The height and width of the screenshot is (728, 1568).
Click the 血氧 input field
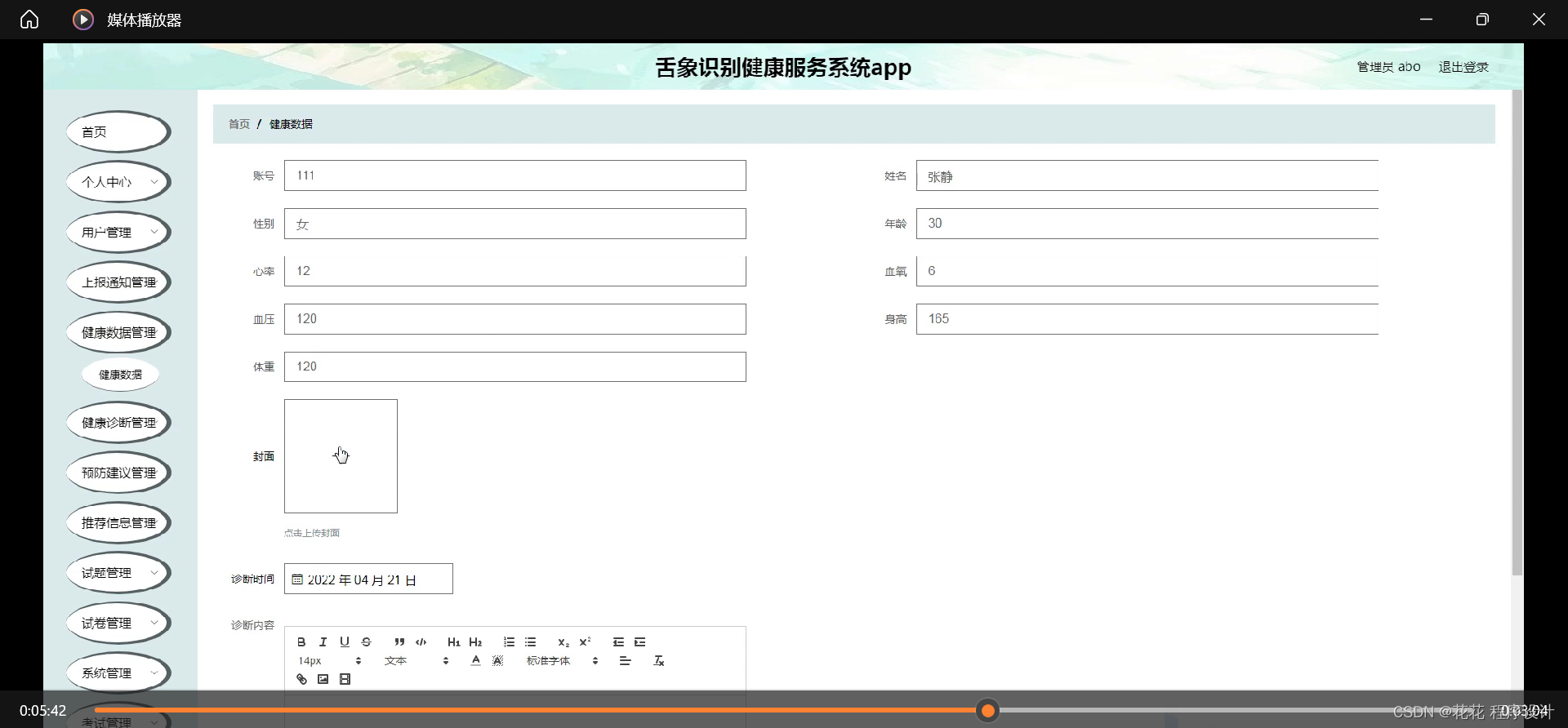pyautogui.click(x=1147, y=271)
